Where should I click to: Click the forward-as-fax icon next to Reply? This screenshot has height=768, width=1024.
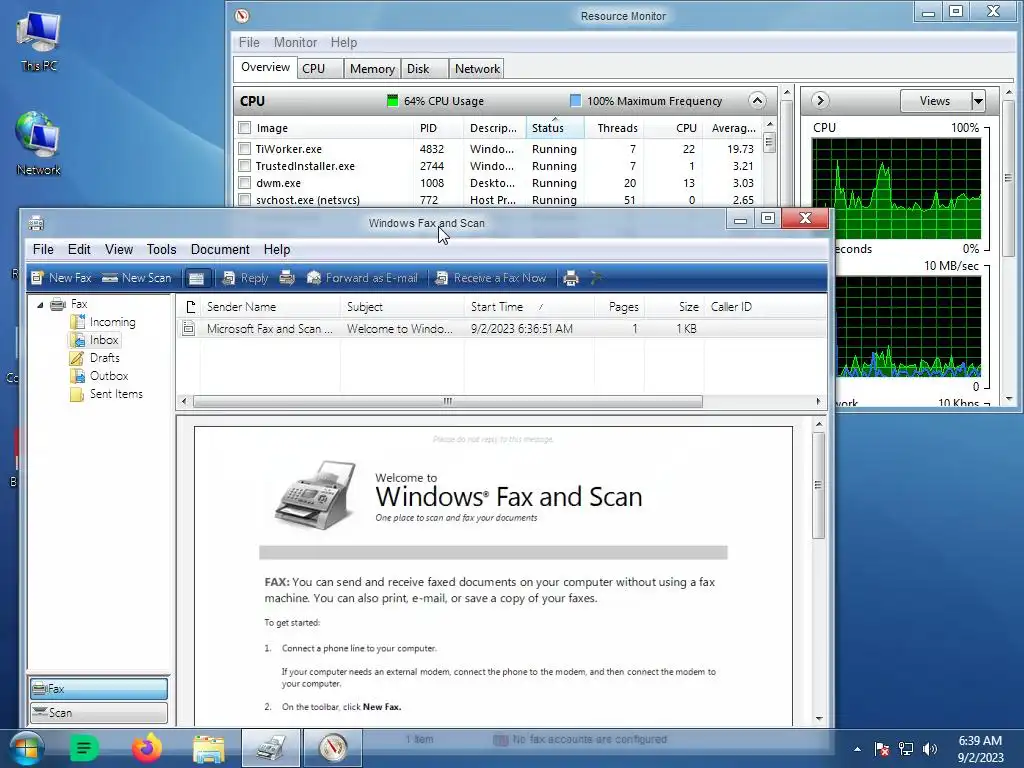click(287, 278)
